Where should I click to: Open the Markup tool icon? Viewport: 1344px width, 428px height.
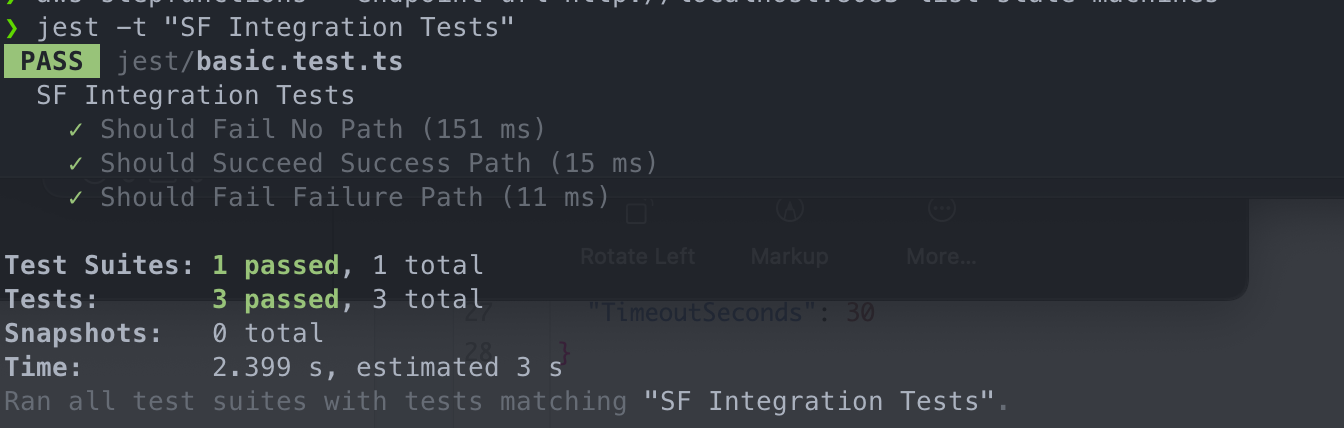790,209
